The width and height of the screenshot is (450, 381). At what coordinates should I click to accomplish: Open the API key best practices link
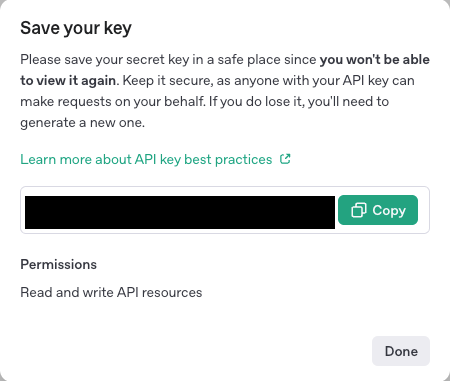146,159
